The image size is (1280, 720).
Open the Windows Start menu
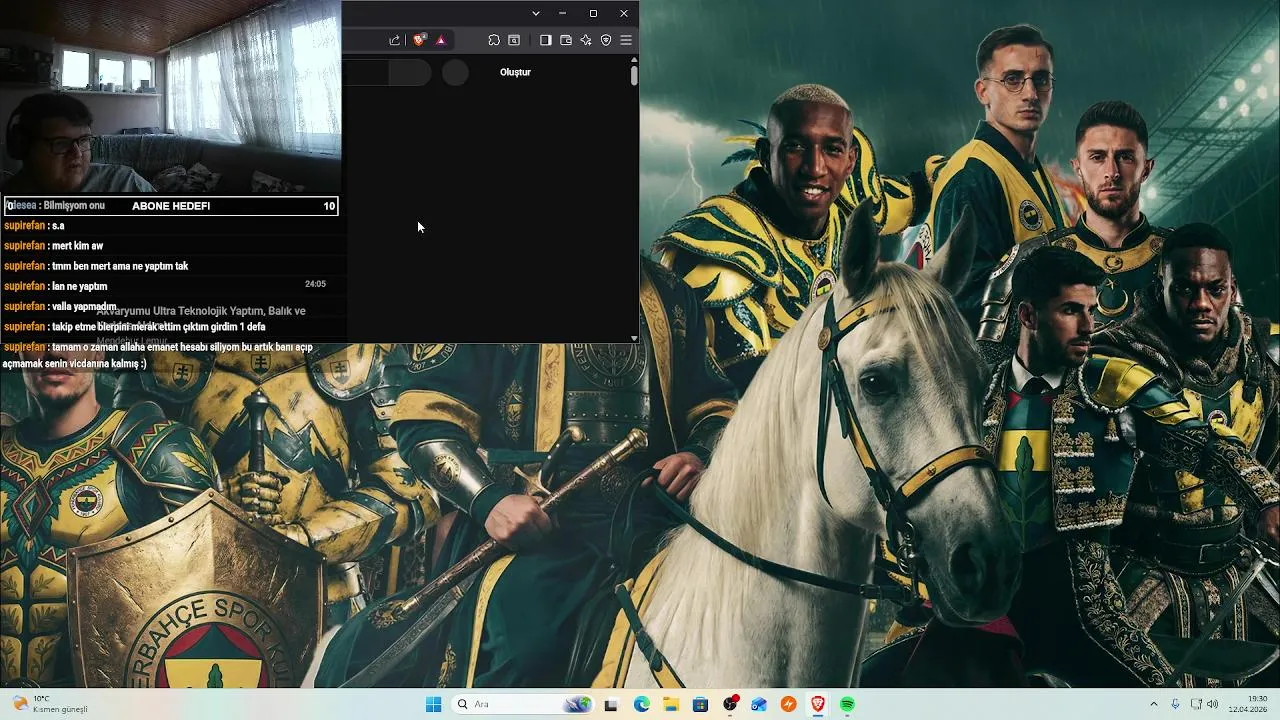[x=433, y=704]
